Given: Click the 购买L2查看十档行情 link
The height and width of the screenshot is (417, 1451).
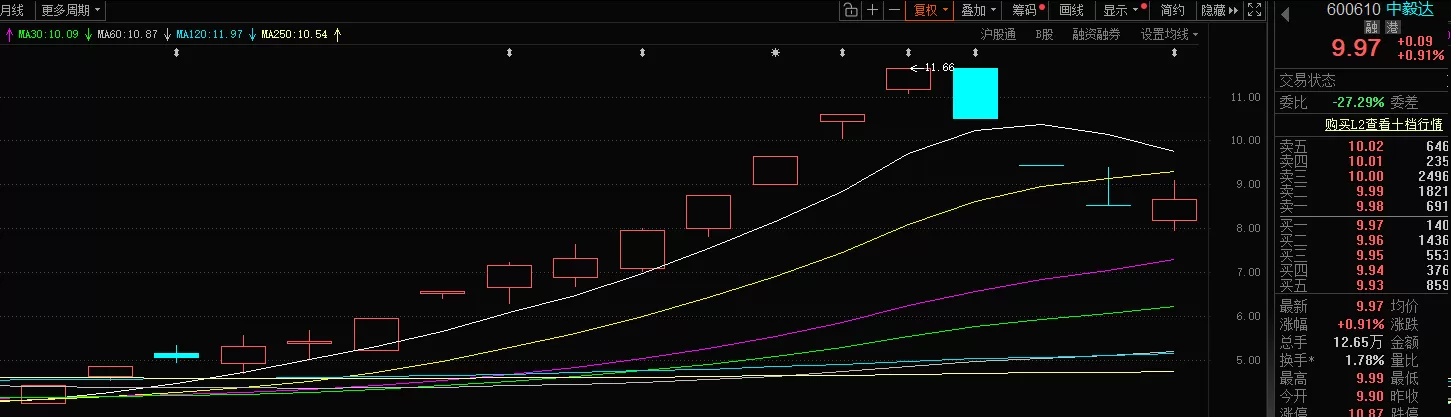Looking at the screenshot, I should [1383, 124].
